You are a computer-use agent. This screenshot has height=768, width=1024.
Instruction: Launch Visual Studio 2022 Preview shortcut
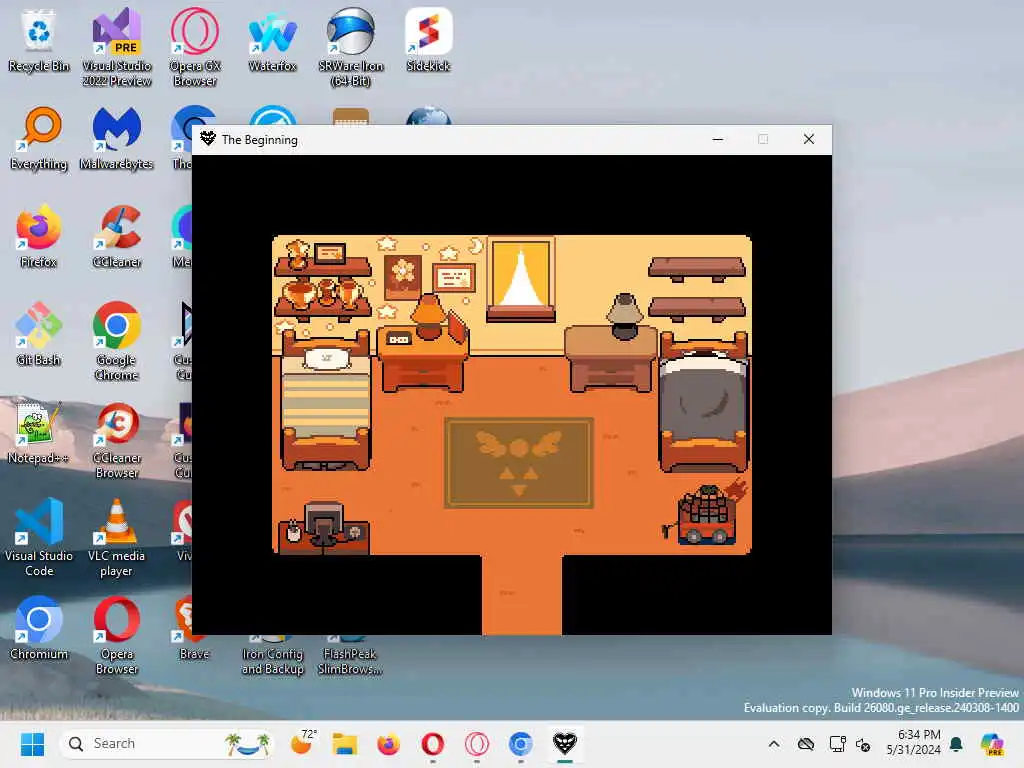point(117,48)
